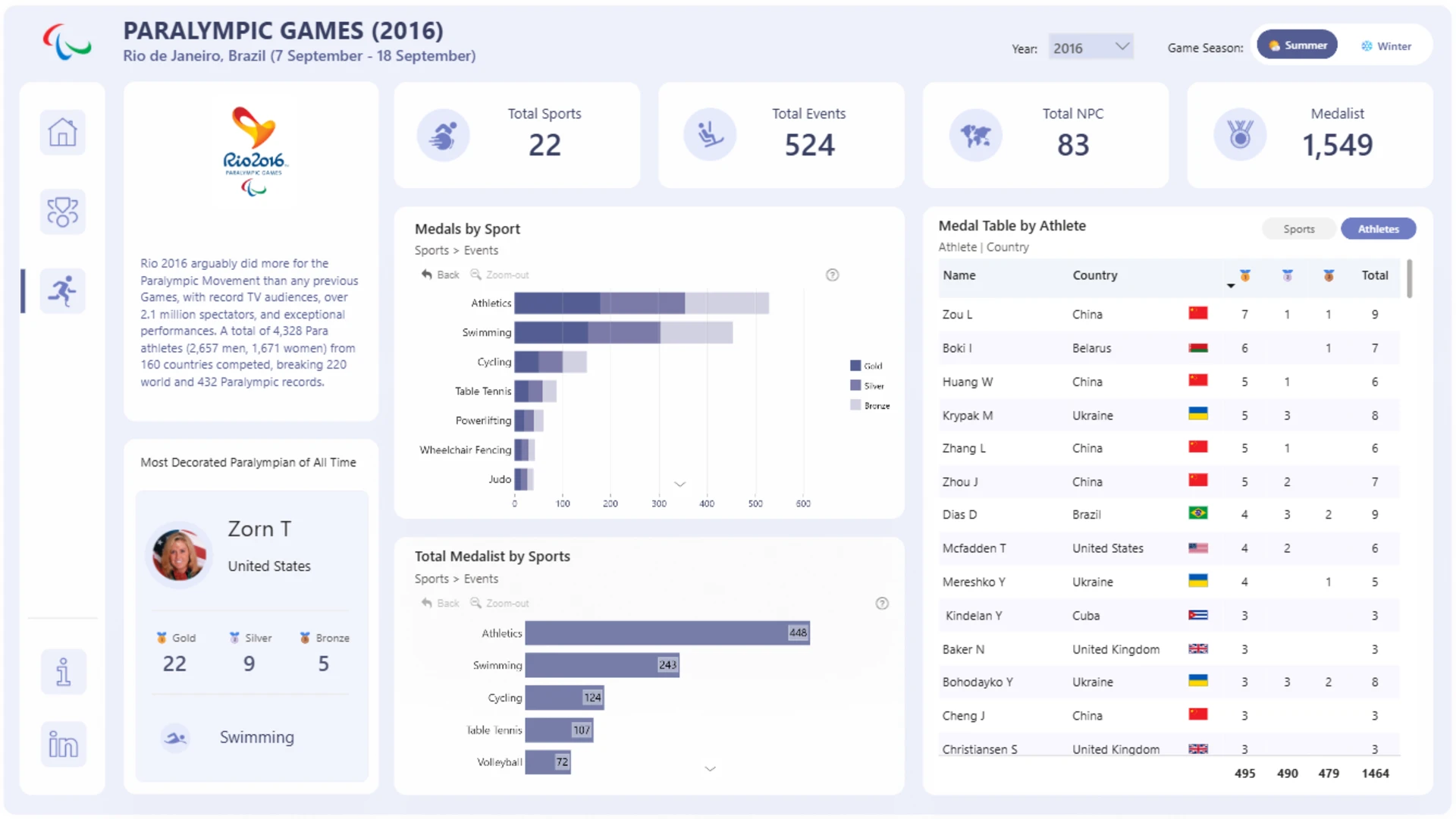Open the LinkedIn link icon
The height and width of the screenshot is (819, 1456).
[64, 744]
